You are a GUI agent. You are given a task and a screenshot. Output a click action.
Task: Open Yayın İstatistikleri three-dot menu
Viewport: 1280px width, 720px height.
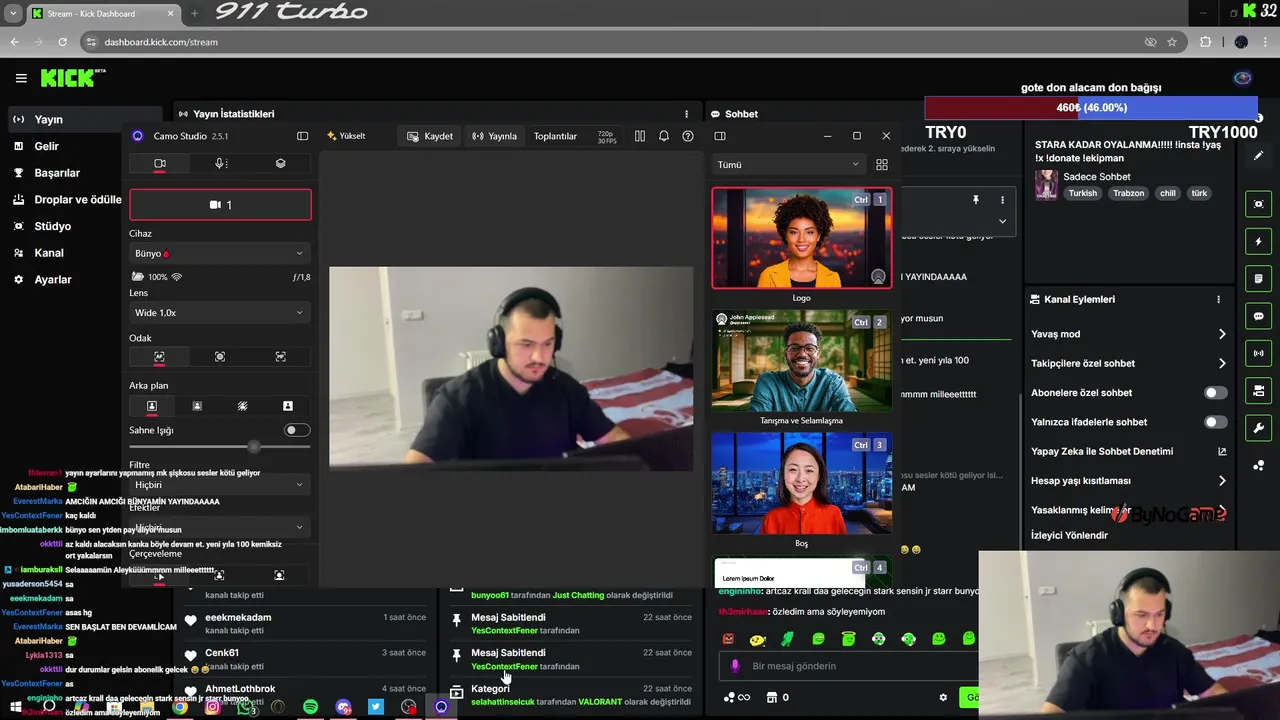[686, 114]
